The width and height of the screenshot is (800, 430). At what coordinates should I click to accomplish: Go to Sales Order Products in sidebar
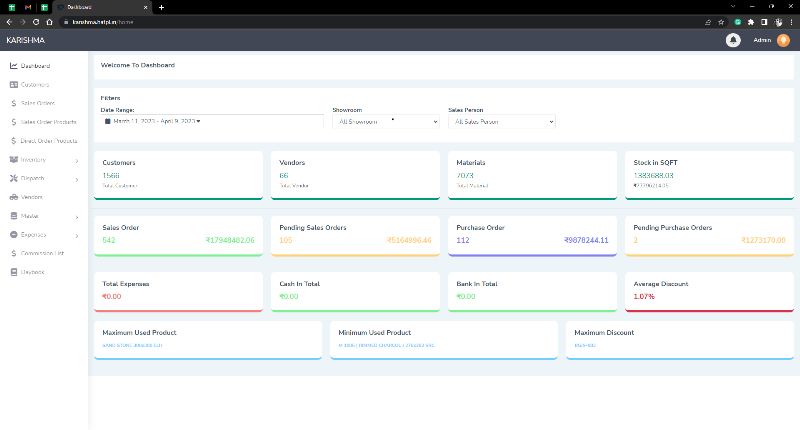pos(48,122)
